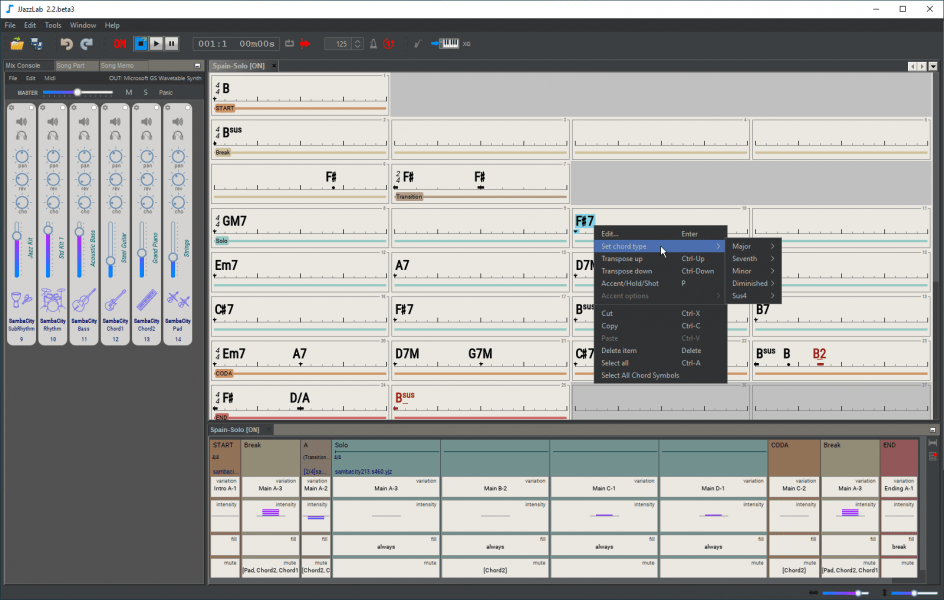
Task: Click the save song icon
Action: coord(37,44)
